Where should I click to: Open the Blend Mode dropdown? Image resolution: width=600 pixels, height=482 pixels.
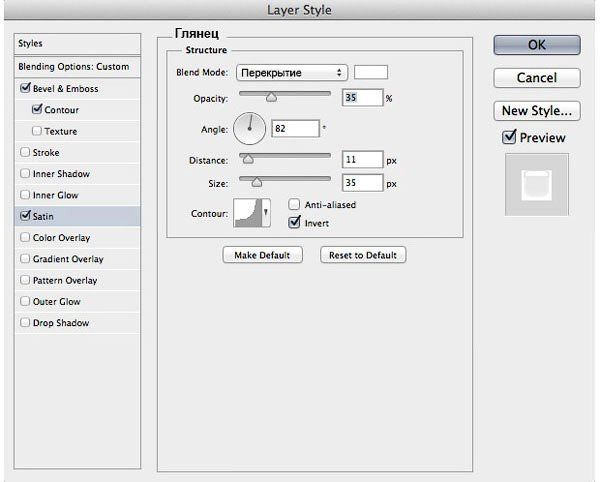click(291, 72)
